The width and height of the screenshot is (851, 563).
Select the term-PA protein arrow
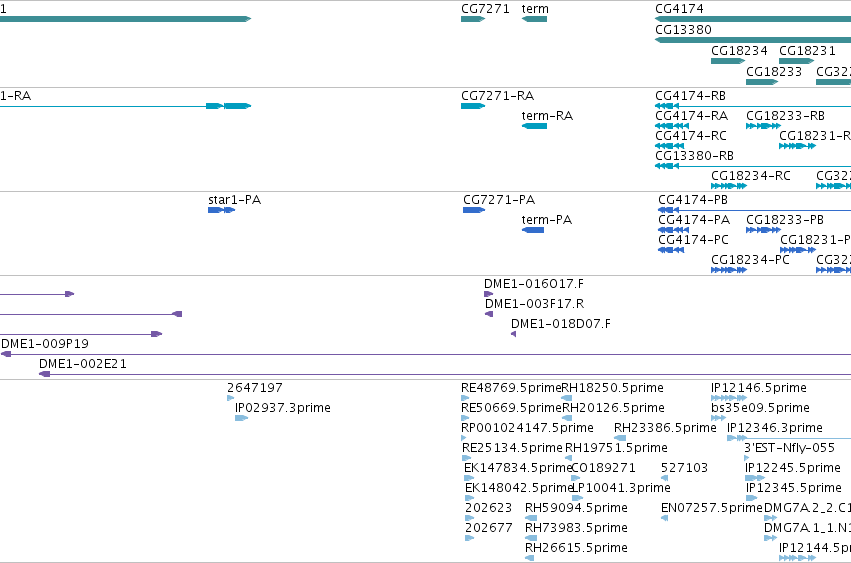click(x=532, y=230)
